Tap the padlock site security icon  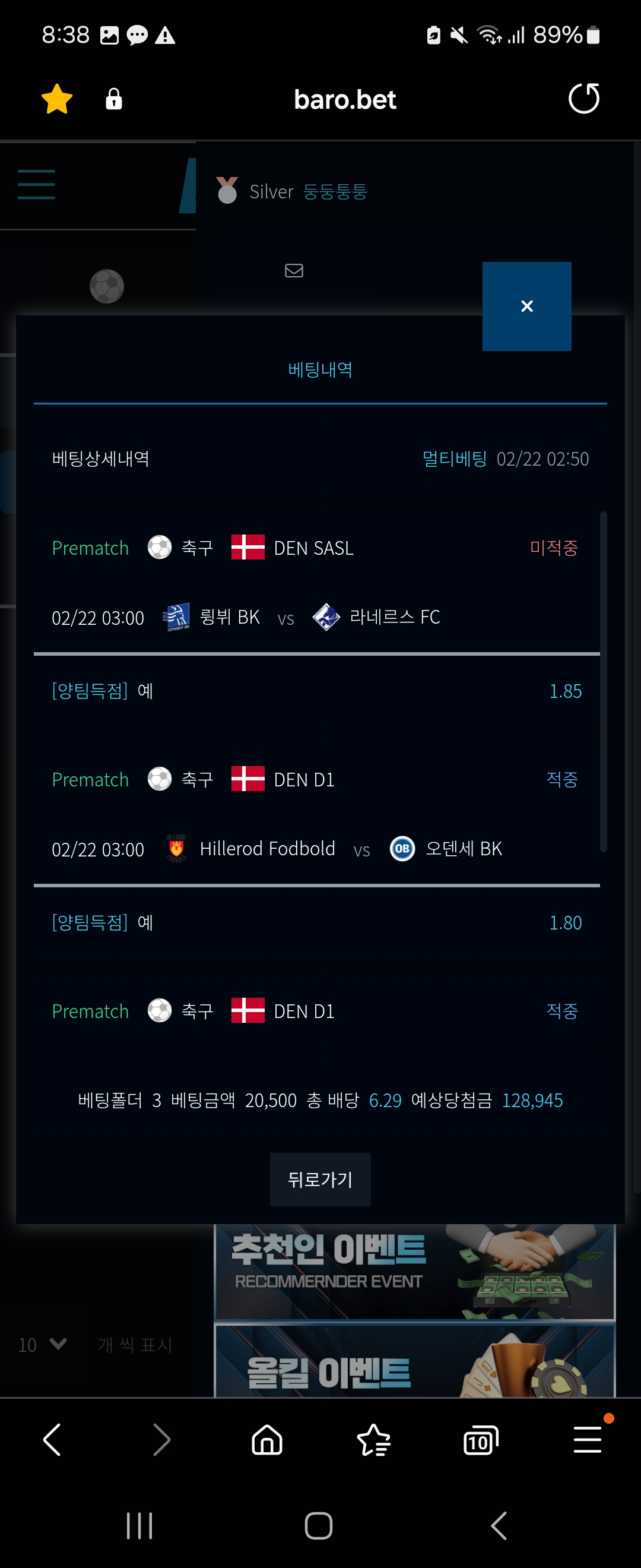pos(114,99)
